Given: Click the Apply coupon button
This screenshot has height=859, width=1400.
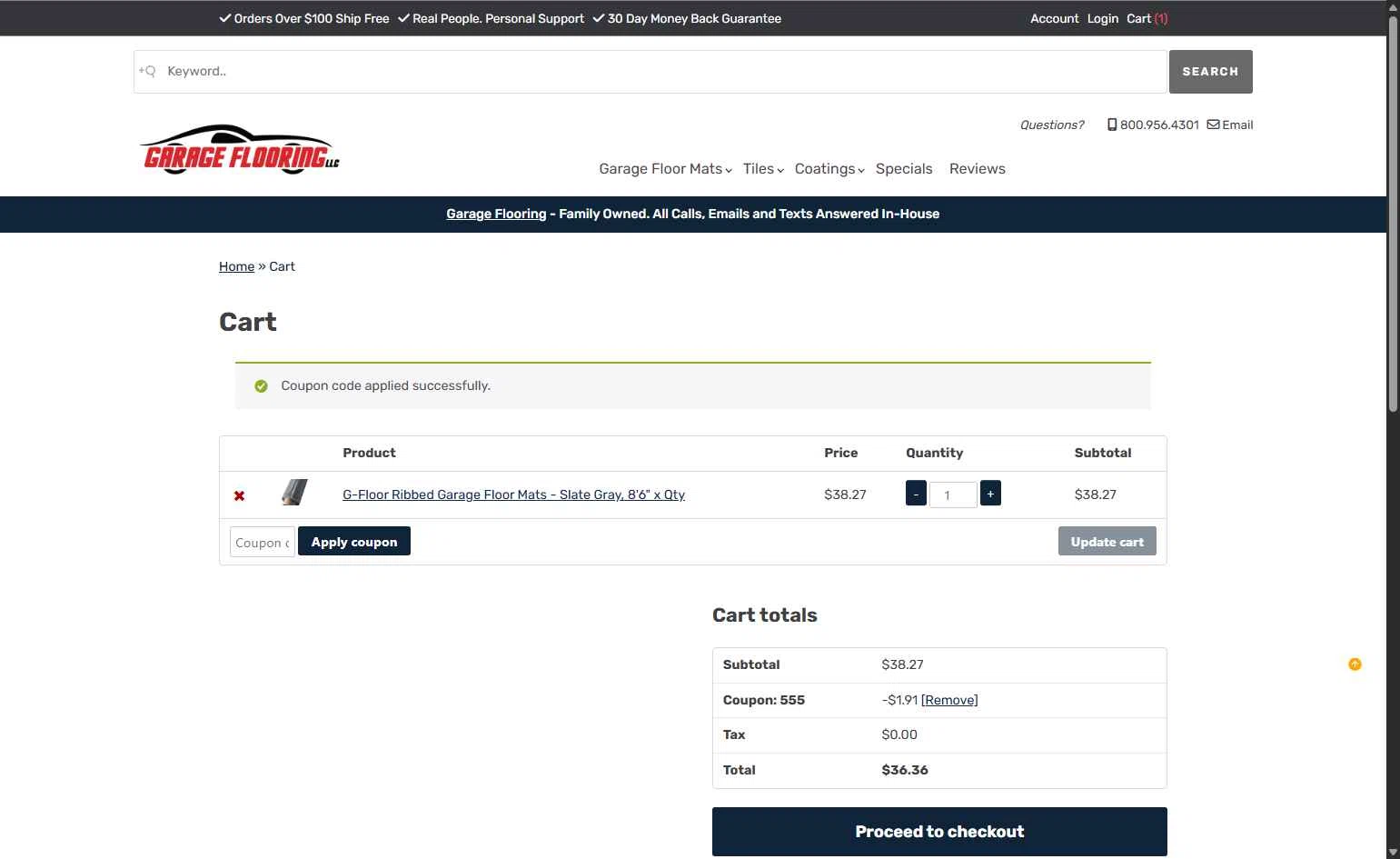Looking at the screenshot, I should (354, 541).
